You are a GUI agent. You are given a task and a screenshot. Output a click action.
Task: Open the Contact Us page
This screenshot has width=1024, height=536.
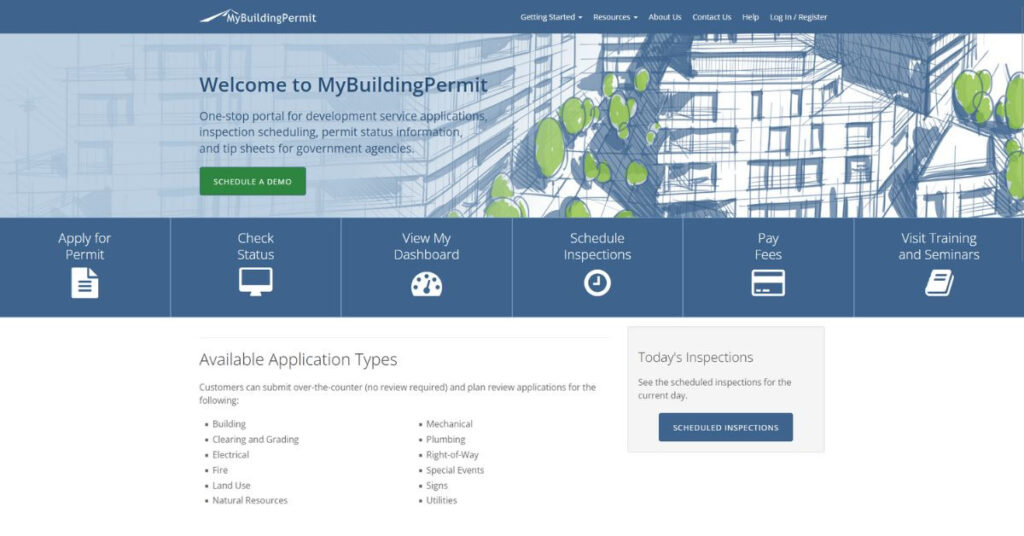pos(712,17)
